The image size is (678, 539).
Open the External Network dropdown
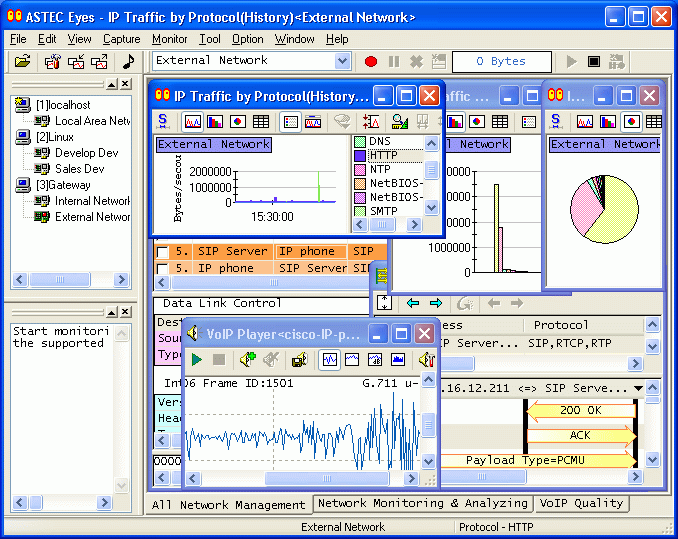[x=342, y=61]
